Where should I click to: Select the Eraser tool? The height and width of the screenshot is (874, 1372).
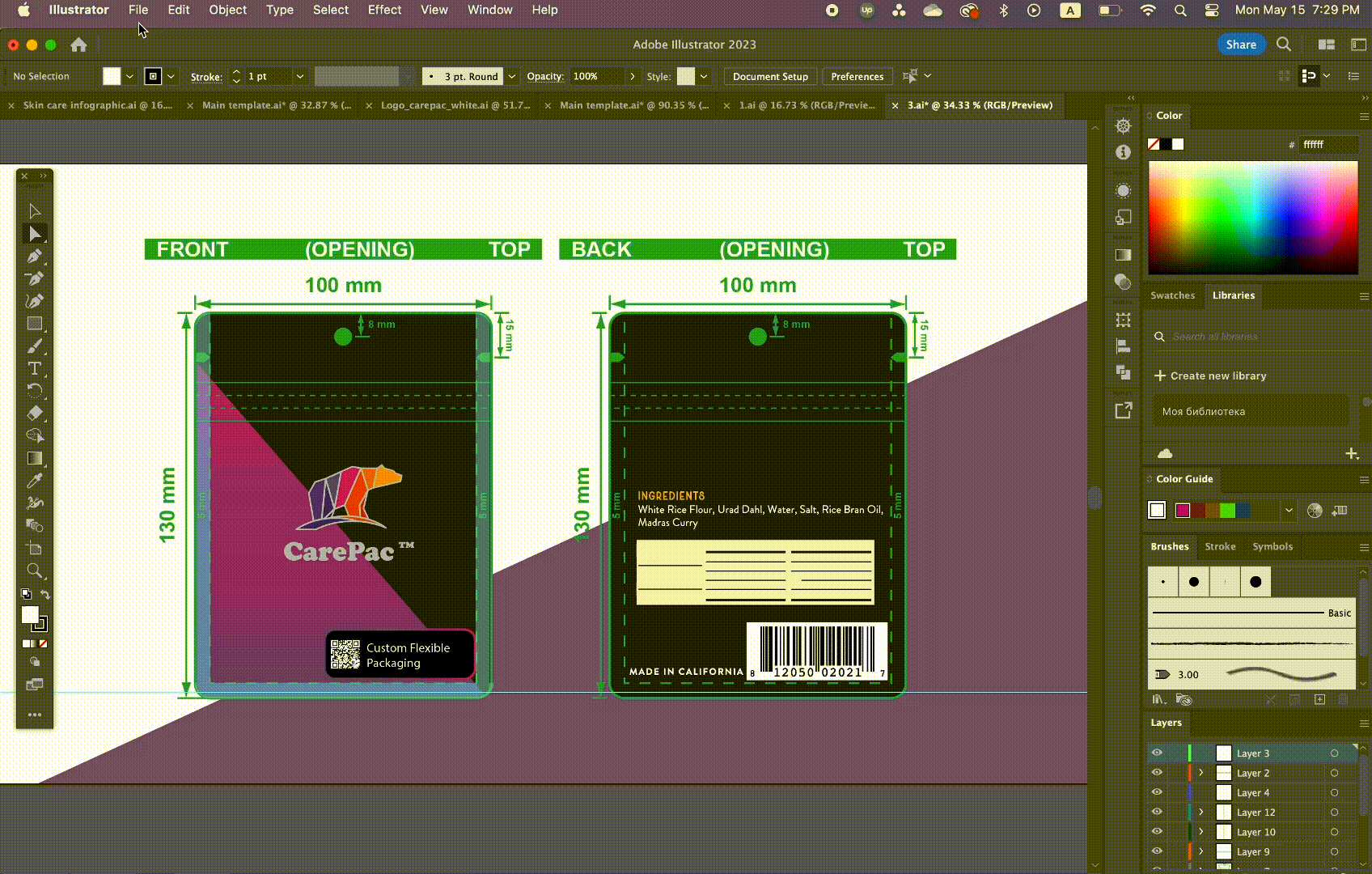[x=35, y=413]
